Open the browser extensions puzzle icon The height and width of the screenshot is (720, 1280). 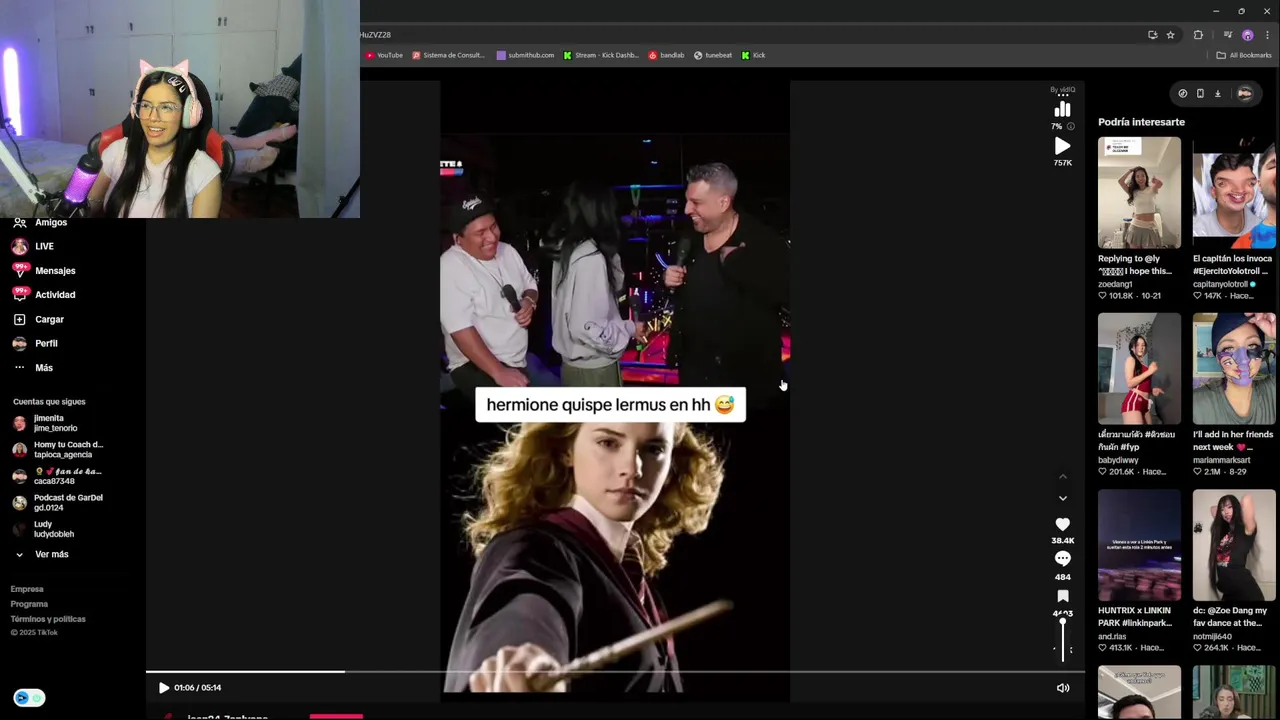click(x=1198, y=35)
